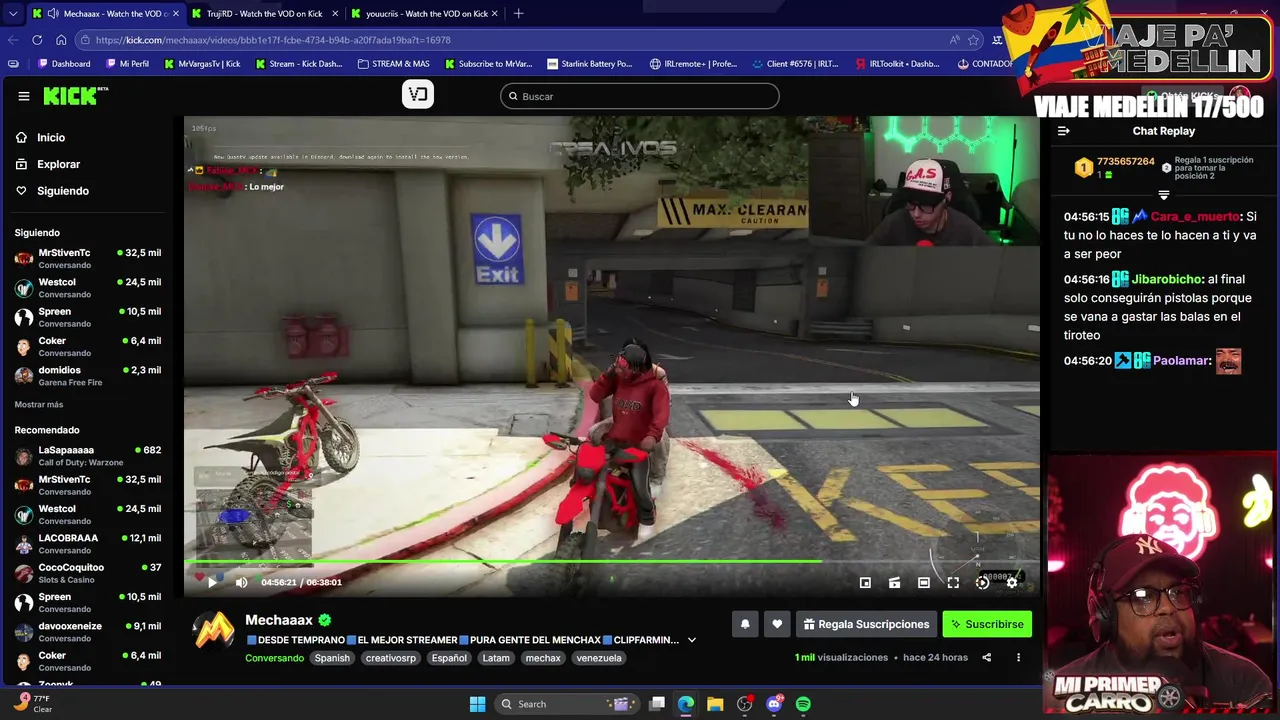Open the Kick hamburger menu
Viewport: 1280px width, 720px height.
tap(24, 96)
